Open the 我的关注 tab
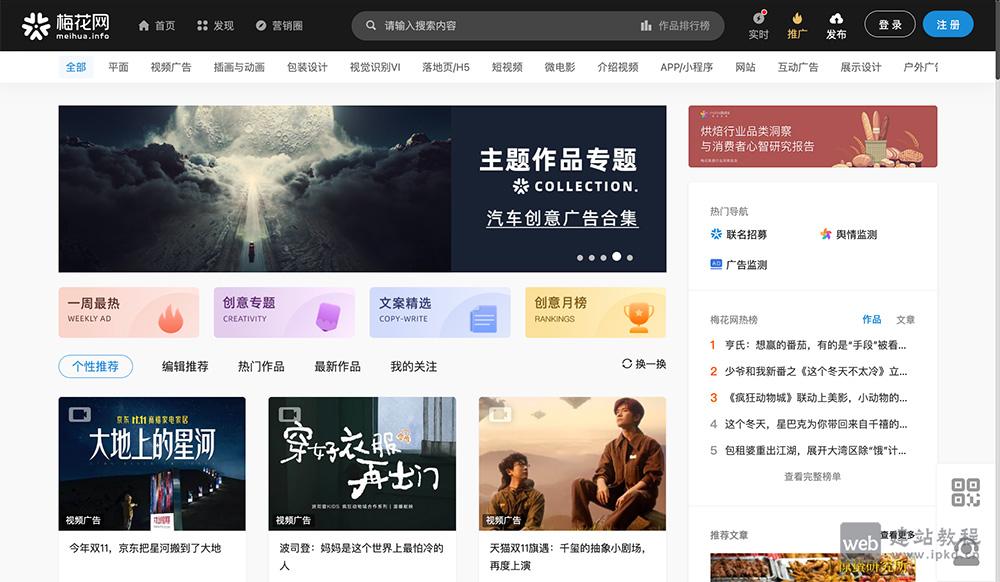 [413, 367]
